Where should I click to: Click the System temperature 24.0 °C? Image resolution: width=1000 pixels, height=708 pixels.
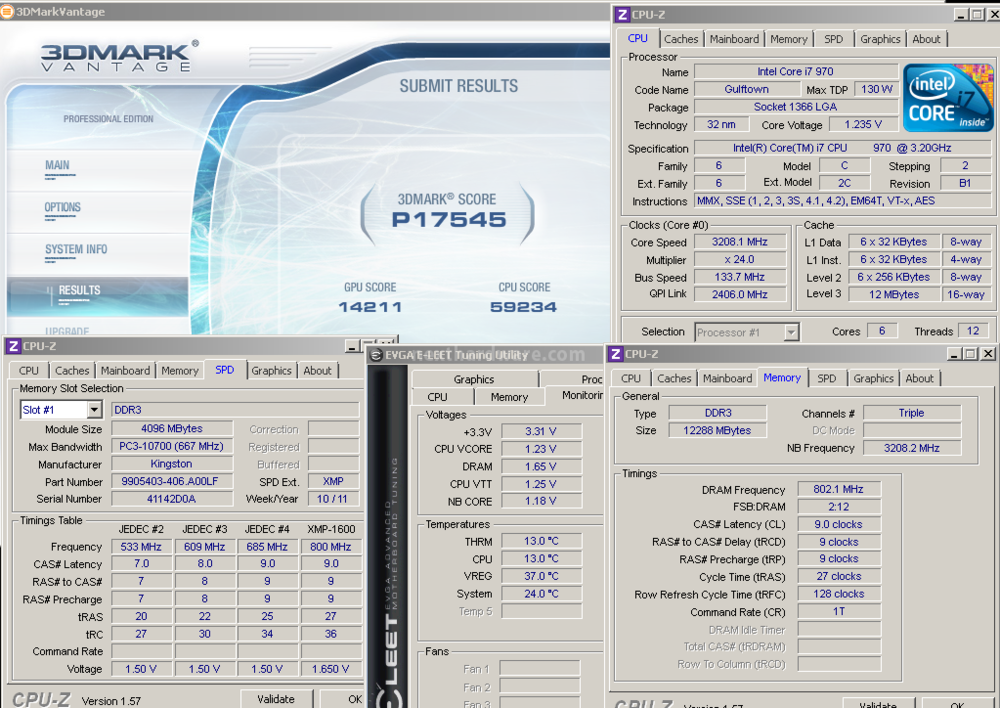pyautogui.click(x=541, y=593)
